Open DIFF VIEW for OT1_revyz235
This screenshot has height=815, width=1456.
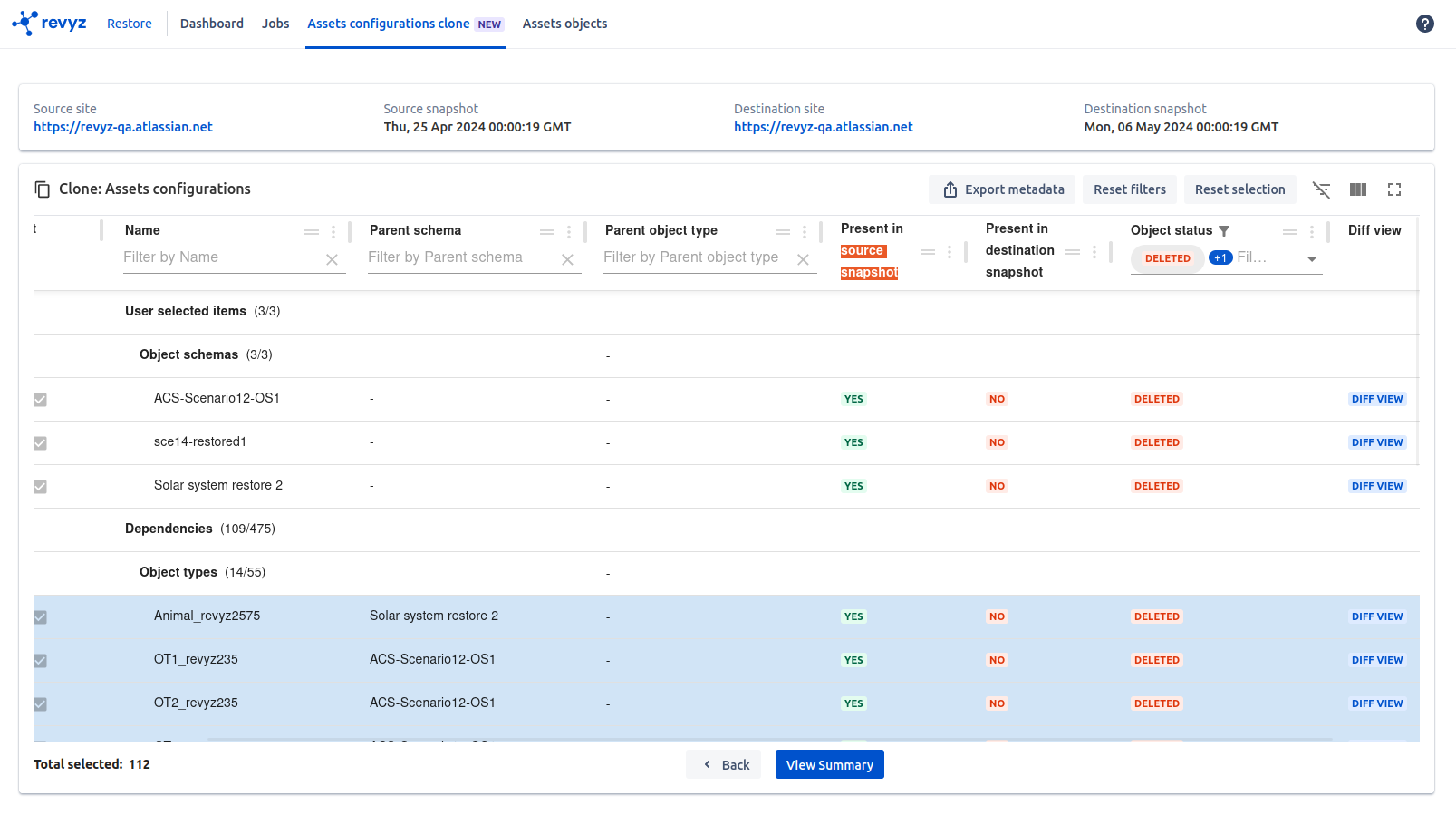1377,660
